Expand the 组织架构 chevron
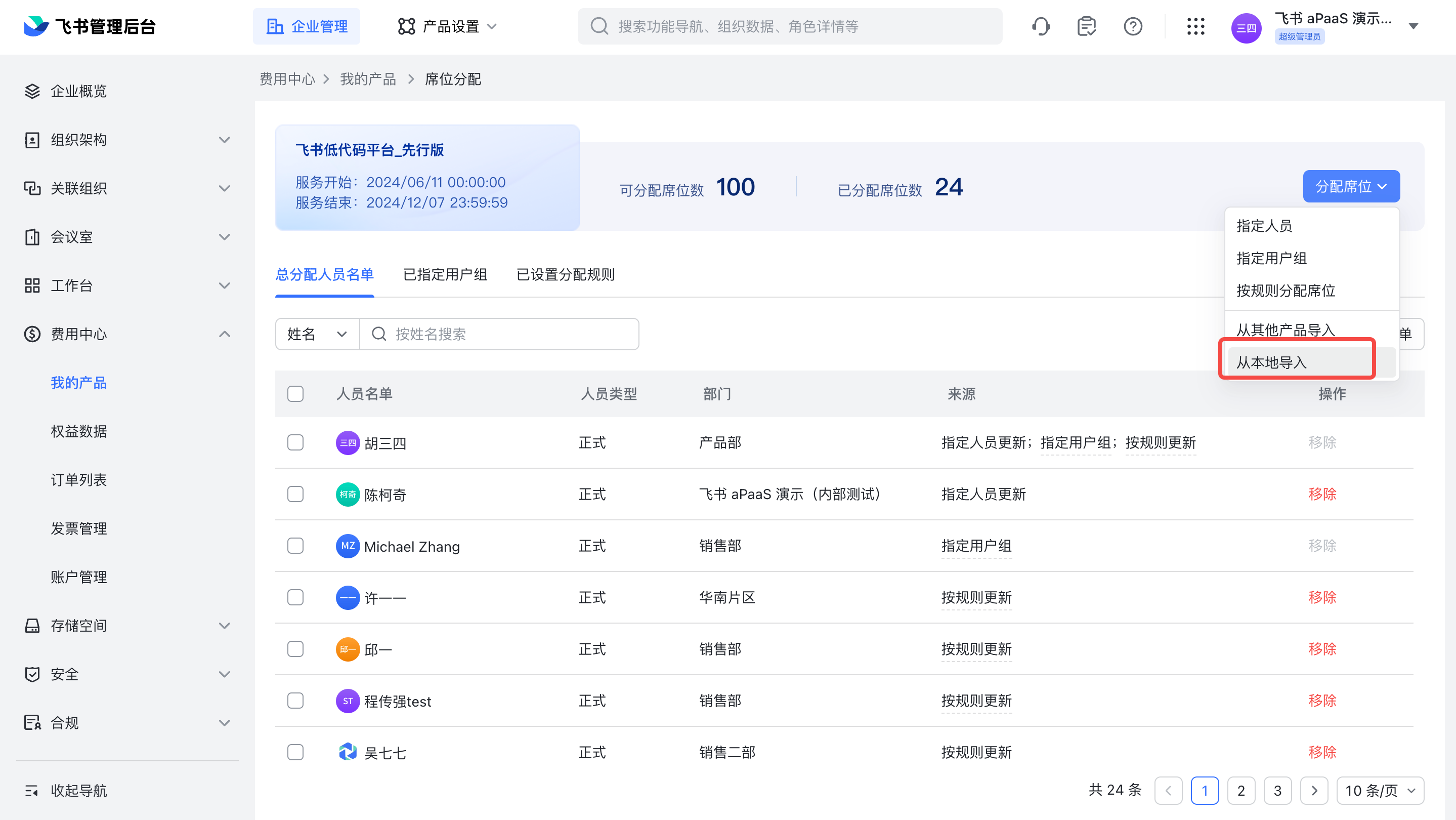1456x820 pixels. coord(225,140)
